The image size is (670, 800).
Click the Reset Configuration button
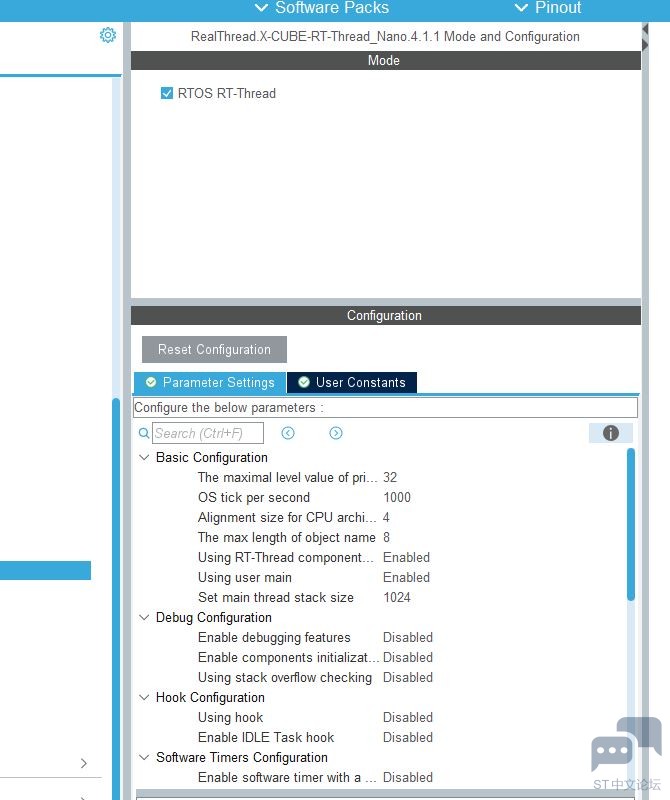pyautogui.click(x=214, y=349)
